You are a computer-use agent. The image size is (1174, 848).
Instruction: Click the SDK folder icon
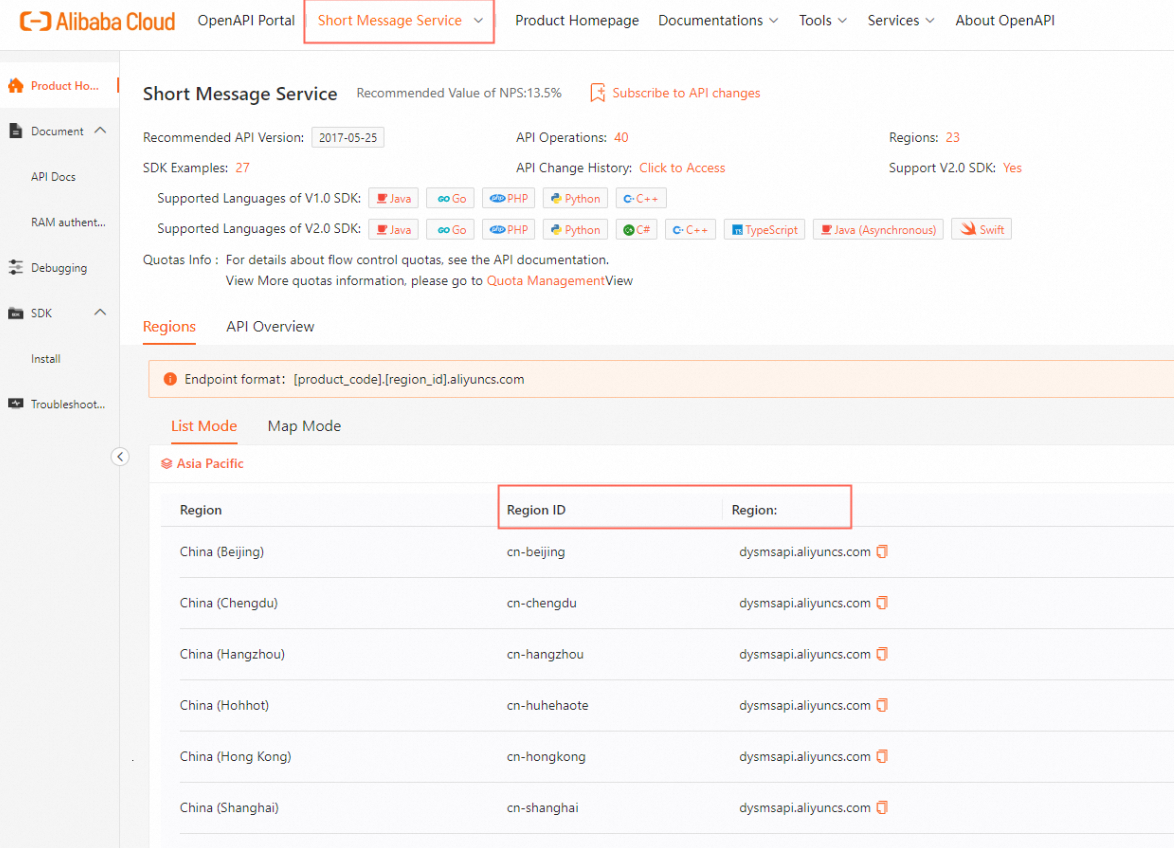pyautogui.click(x=16, y=313)
